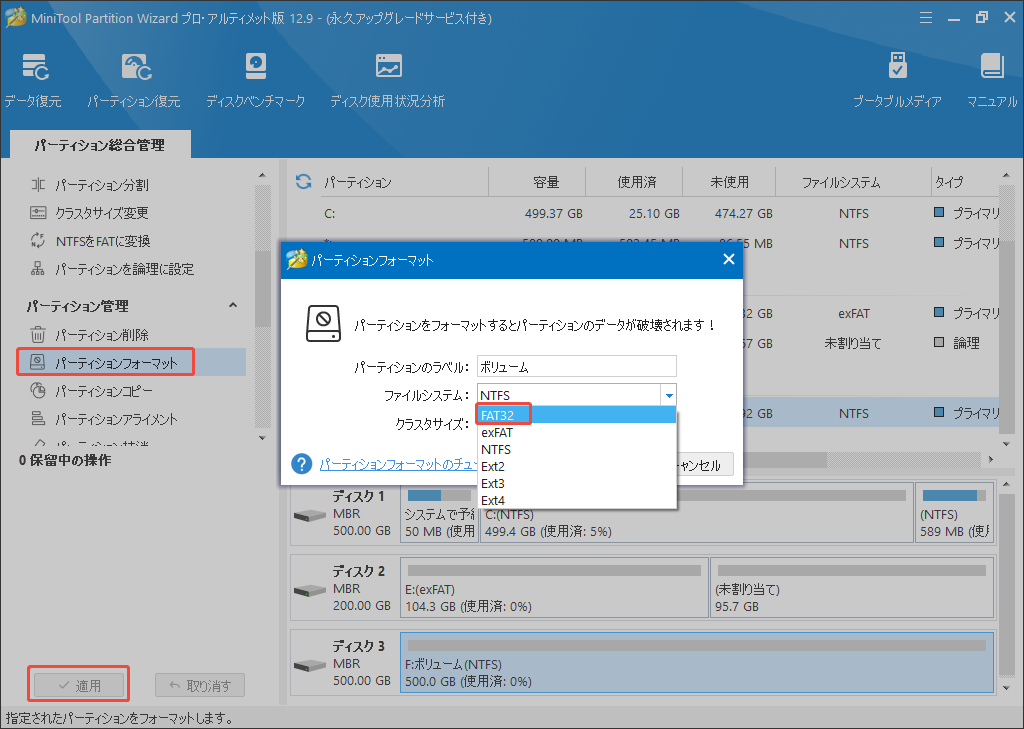This screenshot has width=1024, height=729.
Task: Open ブータブルメディア builder
Action: [897, 80]
